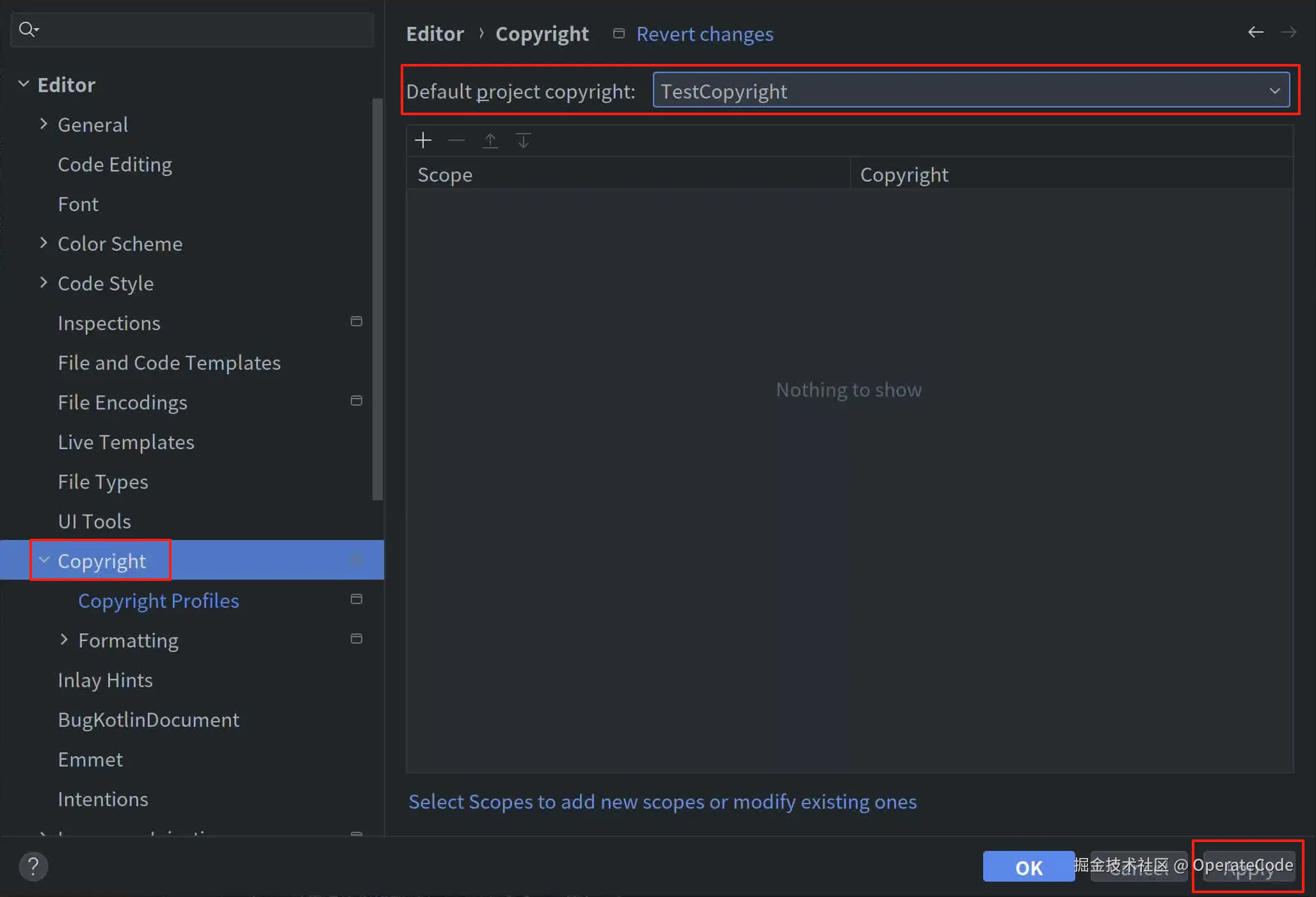1316x897 pixels.
Task: Open Default project copyright dropdown
Action: [x=970, y=91]
